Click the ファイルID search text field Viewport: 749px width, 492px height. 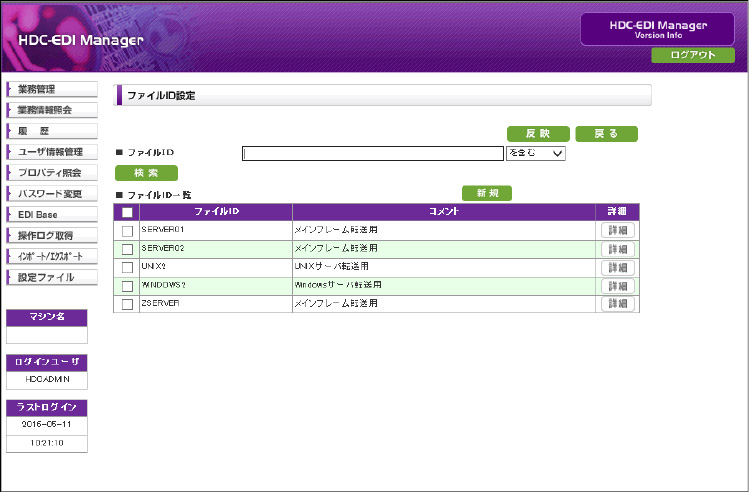pyautogui.click(x=372, y=153)
